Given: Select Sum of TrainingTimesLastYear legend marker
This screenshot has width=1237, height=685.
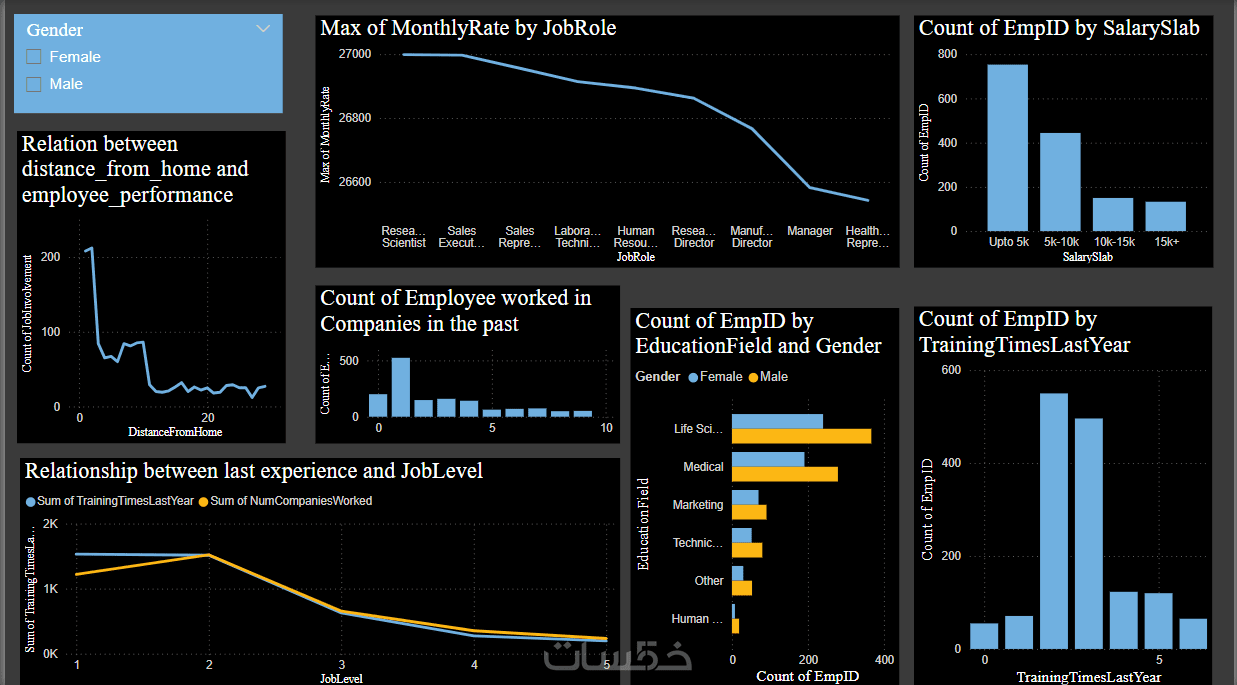Looking at the screenshot, I should tap(30, 501).
